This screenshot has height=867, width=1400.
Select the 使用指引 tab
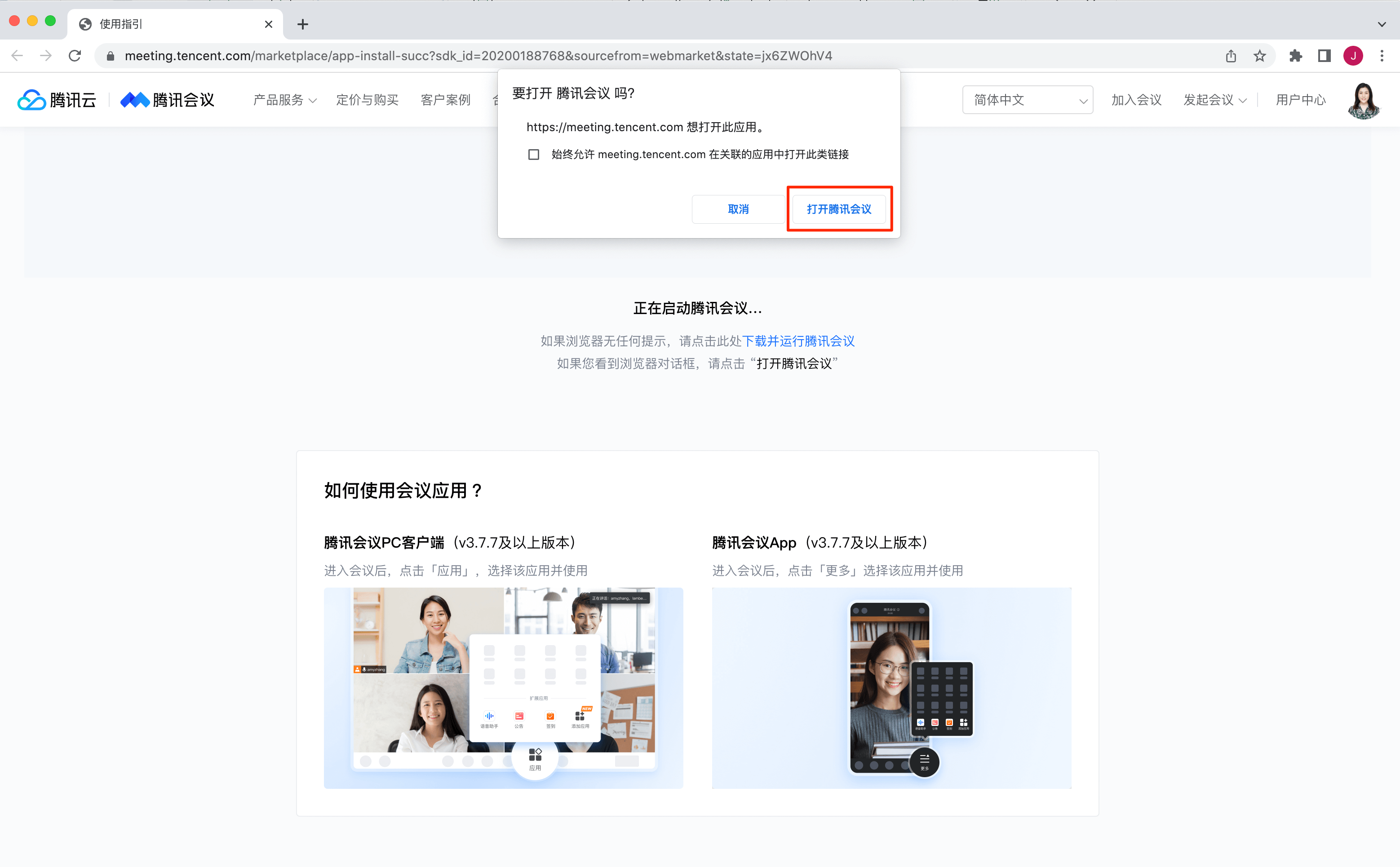(x=175, y=24)
